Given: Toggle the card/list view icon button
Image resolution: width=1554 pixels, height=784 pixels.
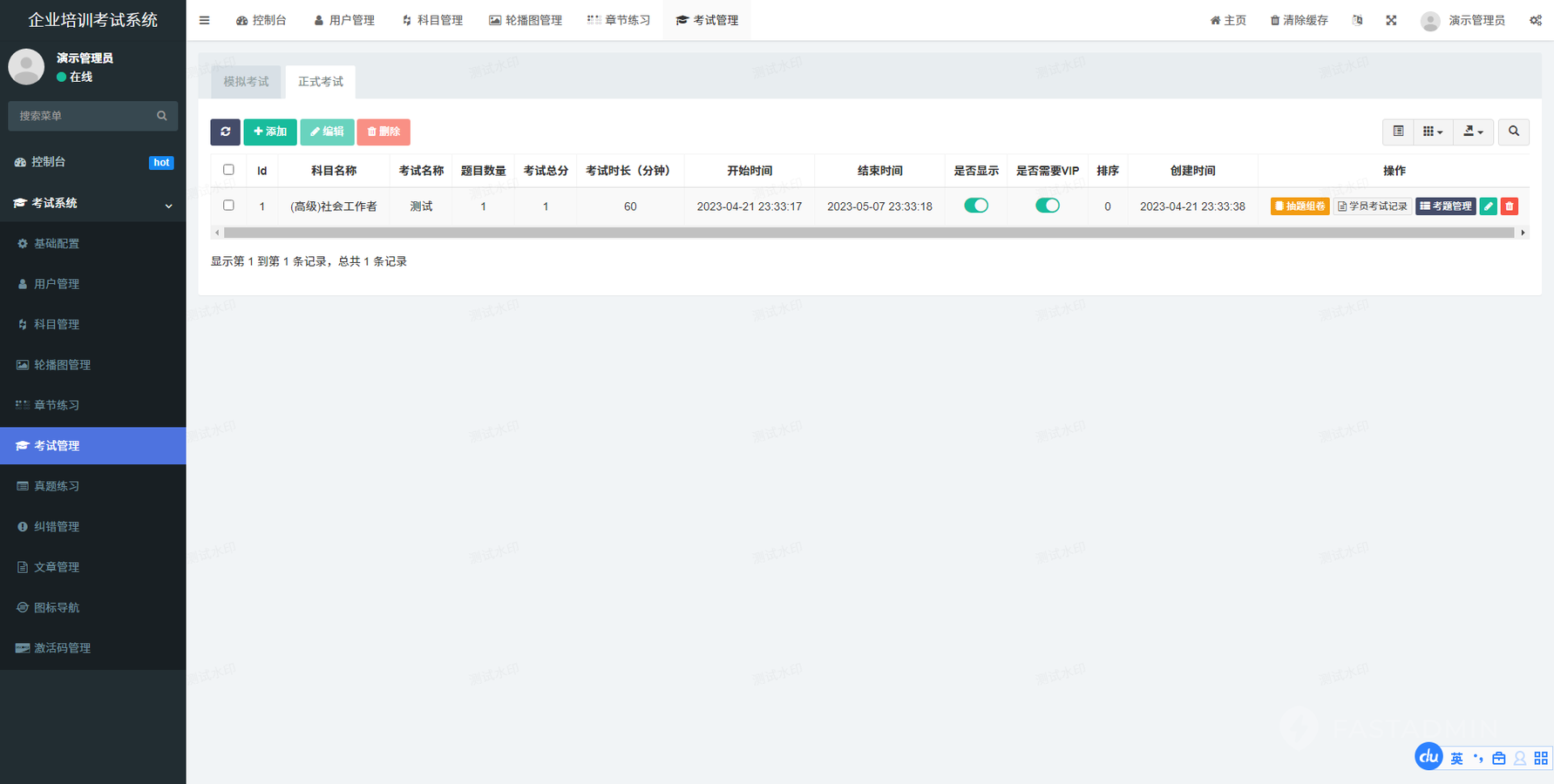Looking at the screenshot, I should (1398, 132).
